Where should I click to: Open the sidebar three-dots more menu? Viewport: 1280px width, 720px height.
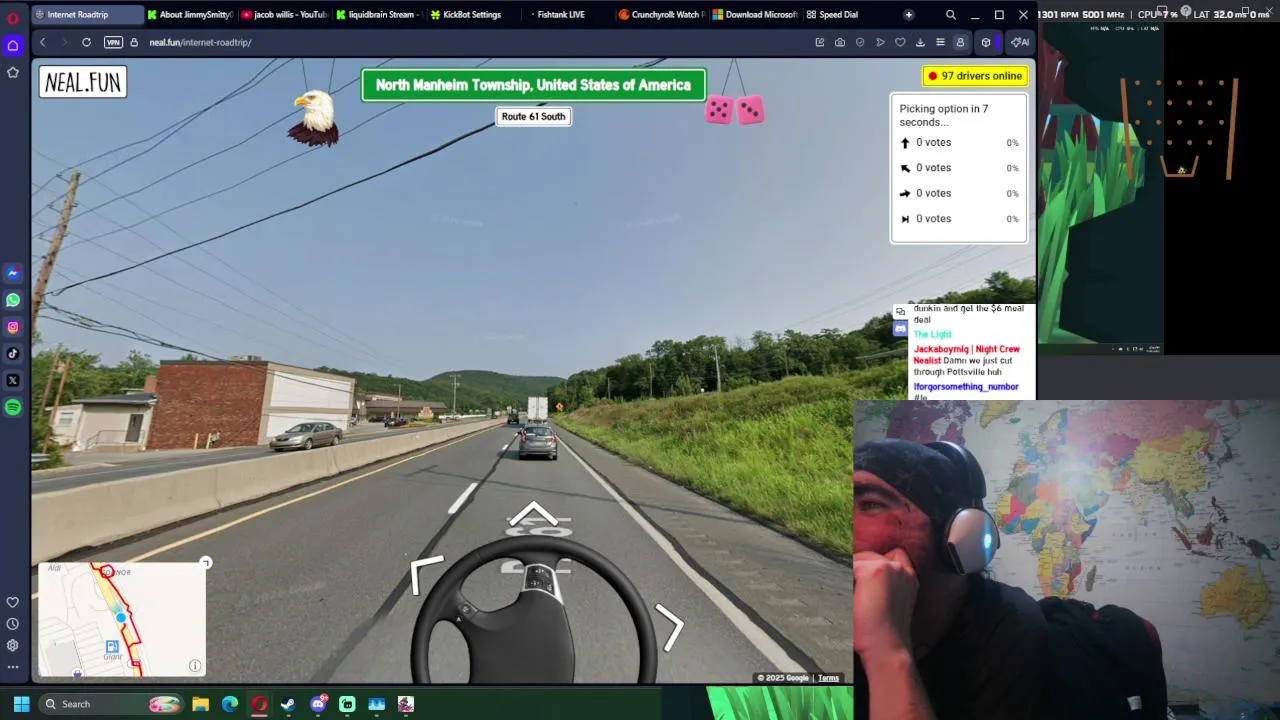tap(13, 666)
